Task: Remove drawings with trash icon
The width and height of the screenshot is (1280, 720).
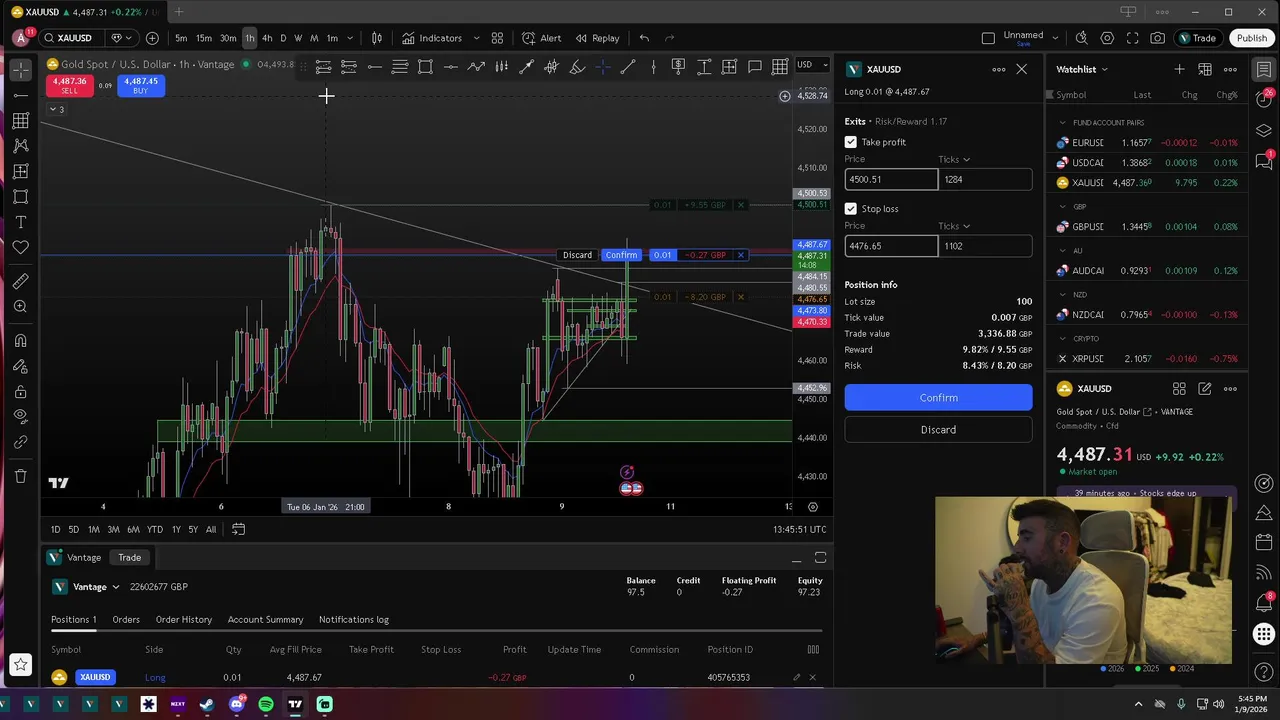Action: click(20, 476)
